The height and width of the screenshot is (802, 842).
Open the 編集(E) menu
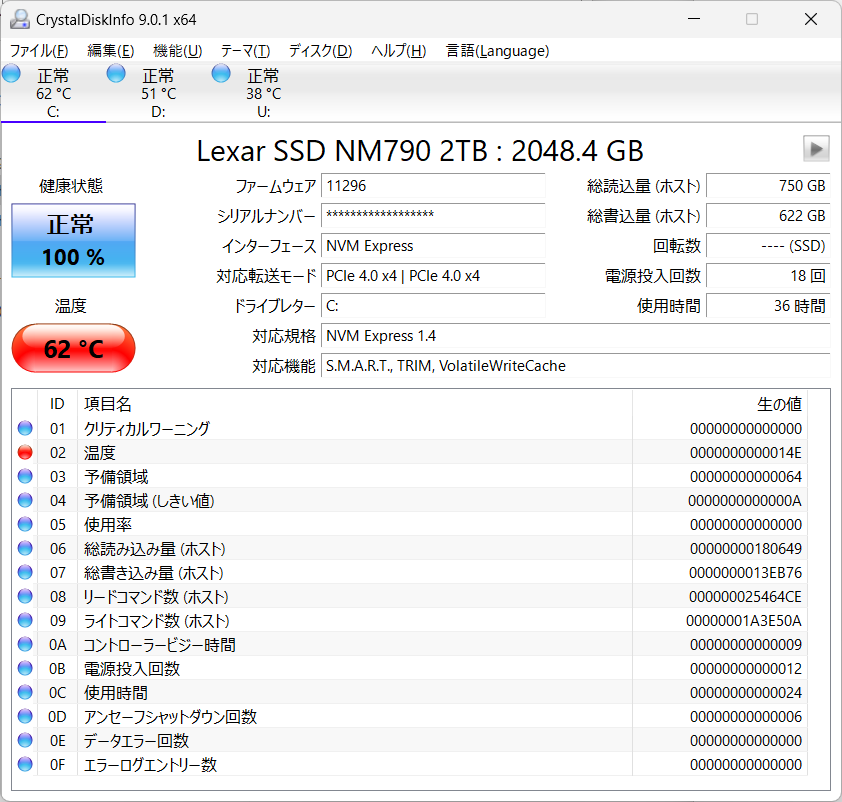[x=111, y=51]
